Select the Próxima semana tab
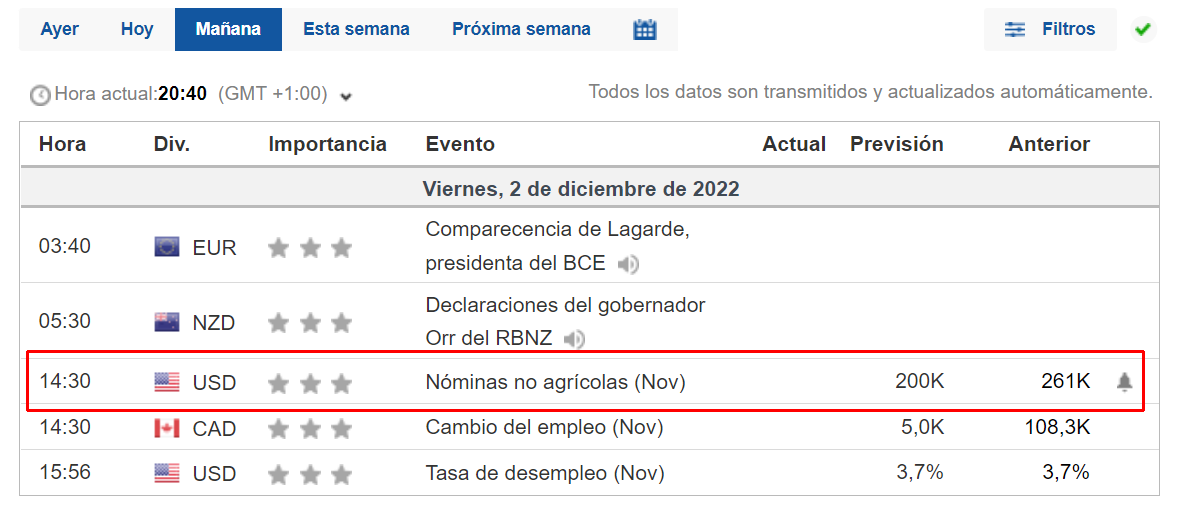The width and height of the screenshot is (1183, 517). tap(521, 29)
